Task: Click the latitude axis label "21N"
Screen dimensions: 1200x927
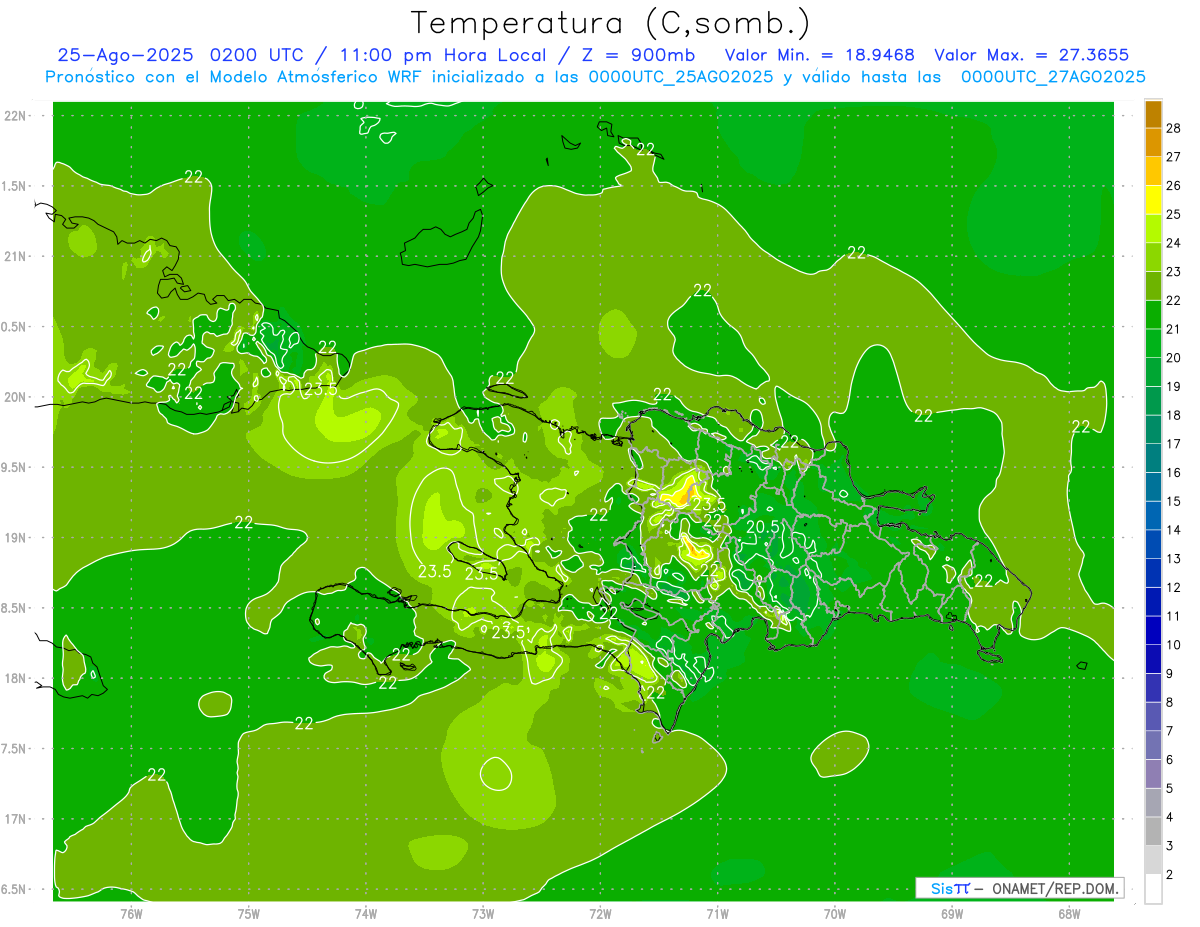Action: coord(16,256)
